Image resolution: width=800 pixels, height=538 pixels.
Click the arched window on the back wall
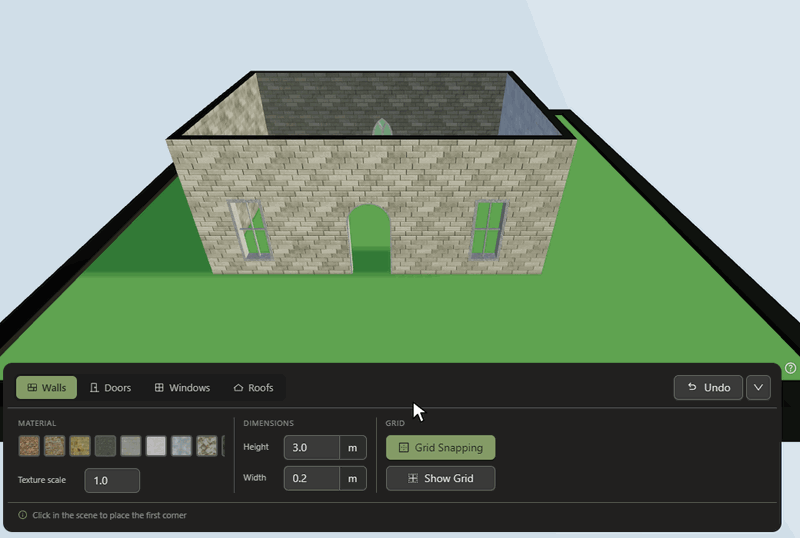(382, 127)
